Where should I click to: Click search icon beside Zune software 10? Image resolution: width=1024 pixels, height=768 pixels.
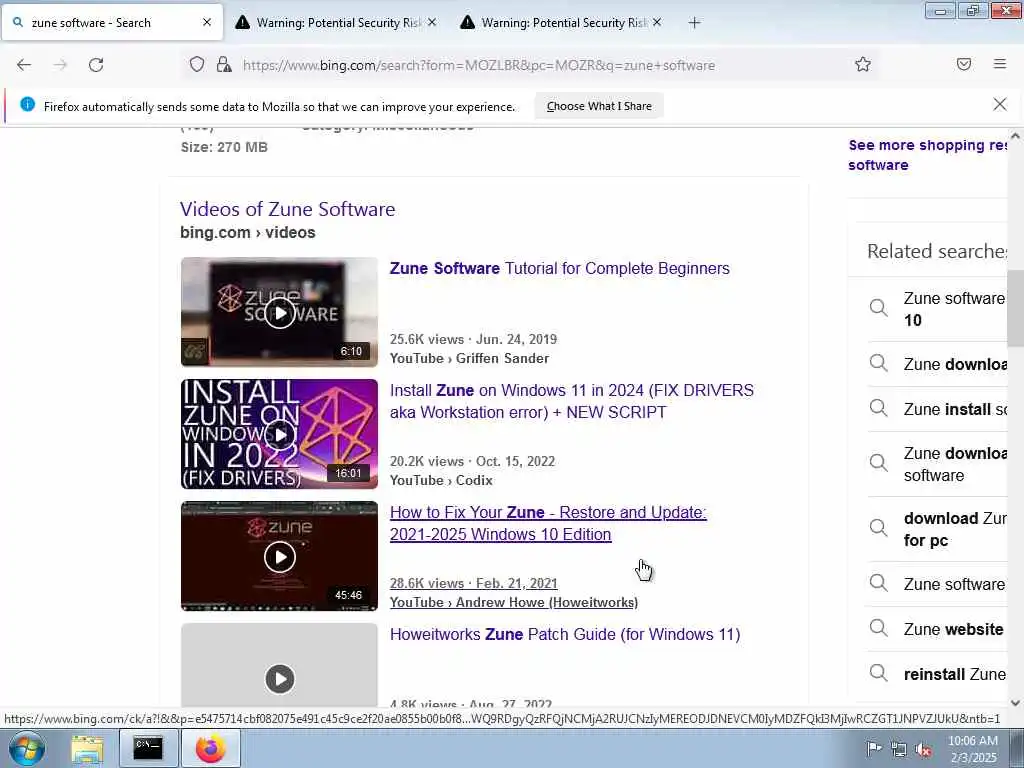(879, 308)
